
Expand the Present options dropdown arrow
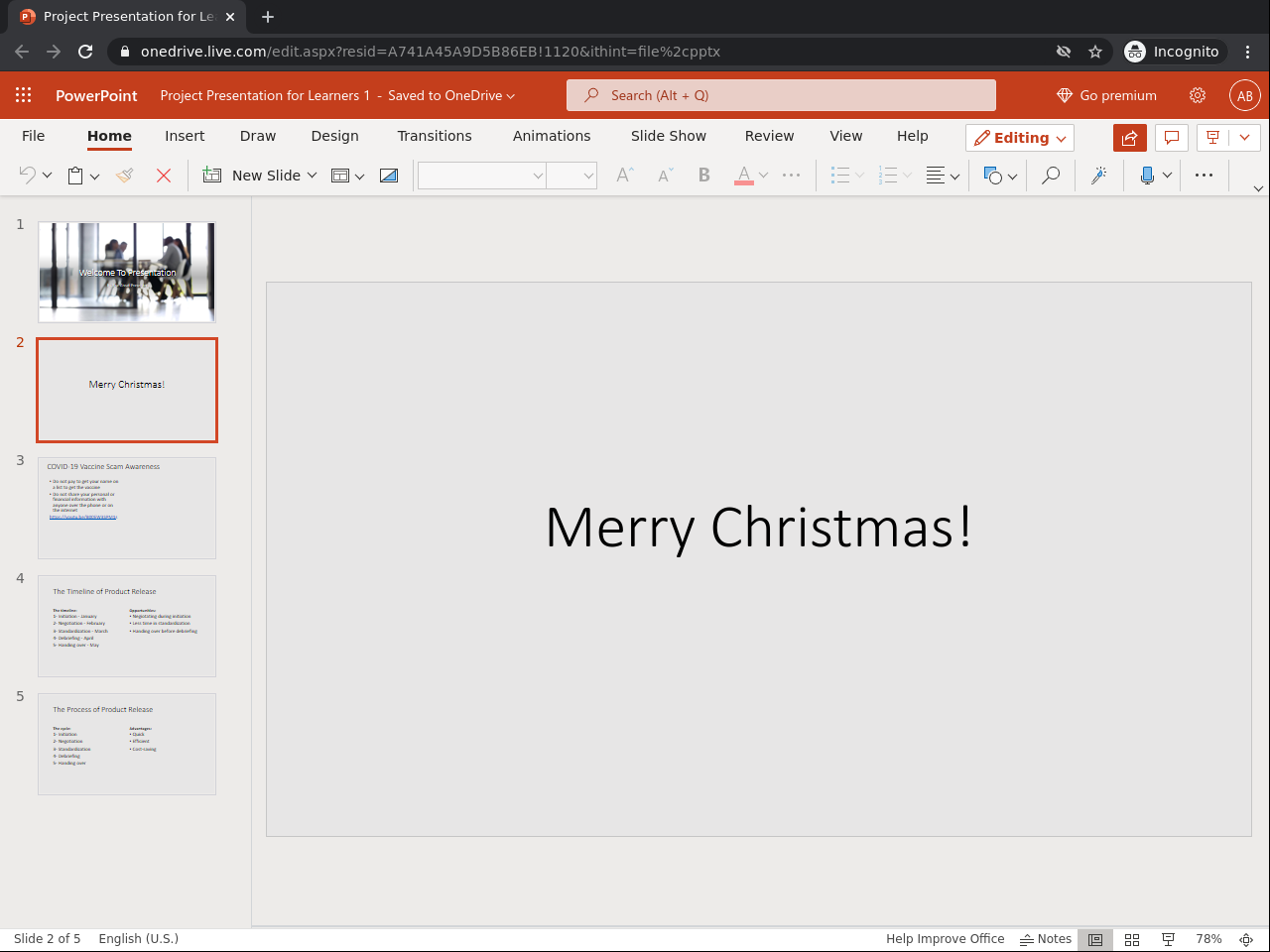pyautogui.click(x=1245, y=138)
